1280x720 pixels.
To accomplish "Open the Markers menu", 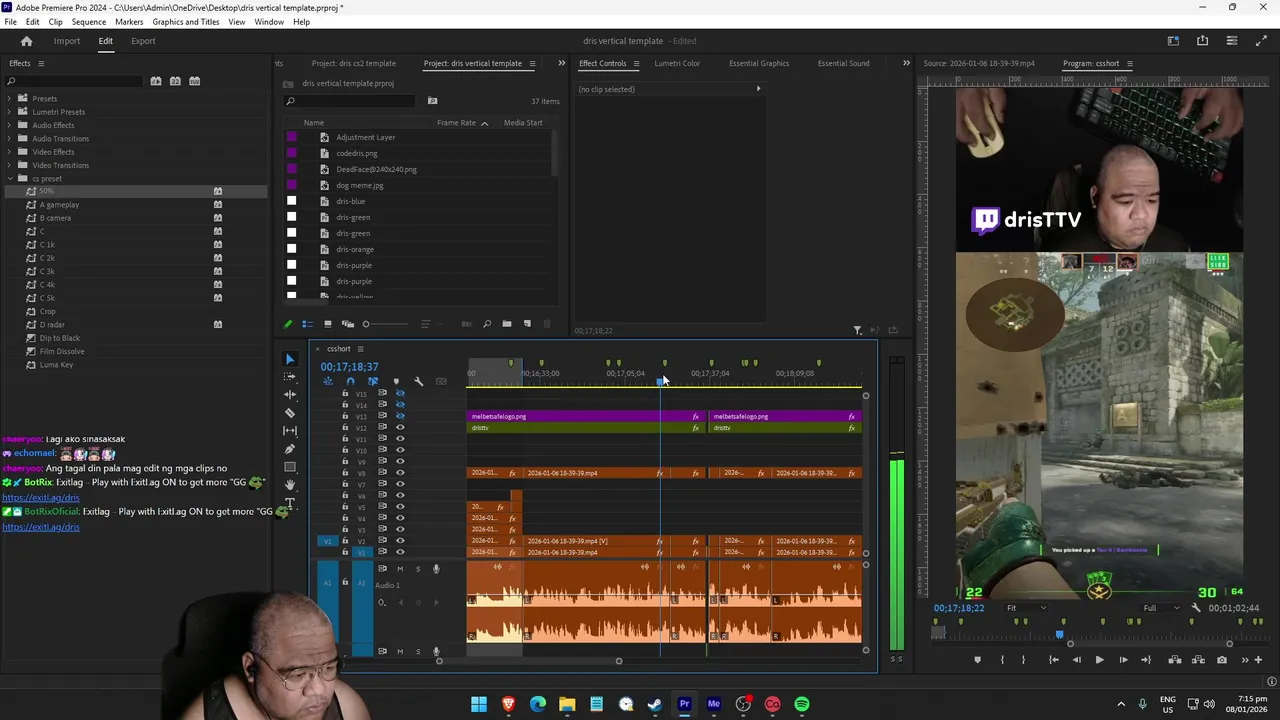I will (129, 22).
